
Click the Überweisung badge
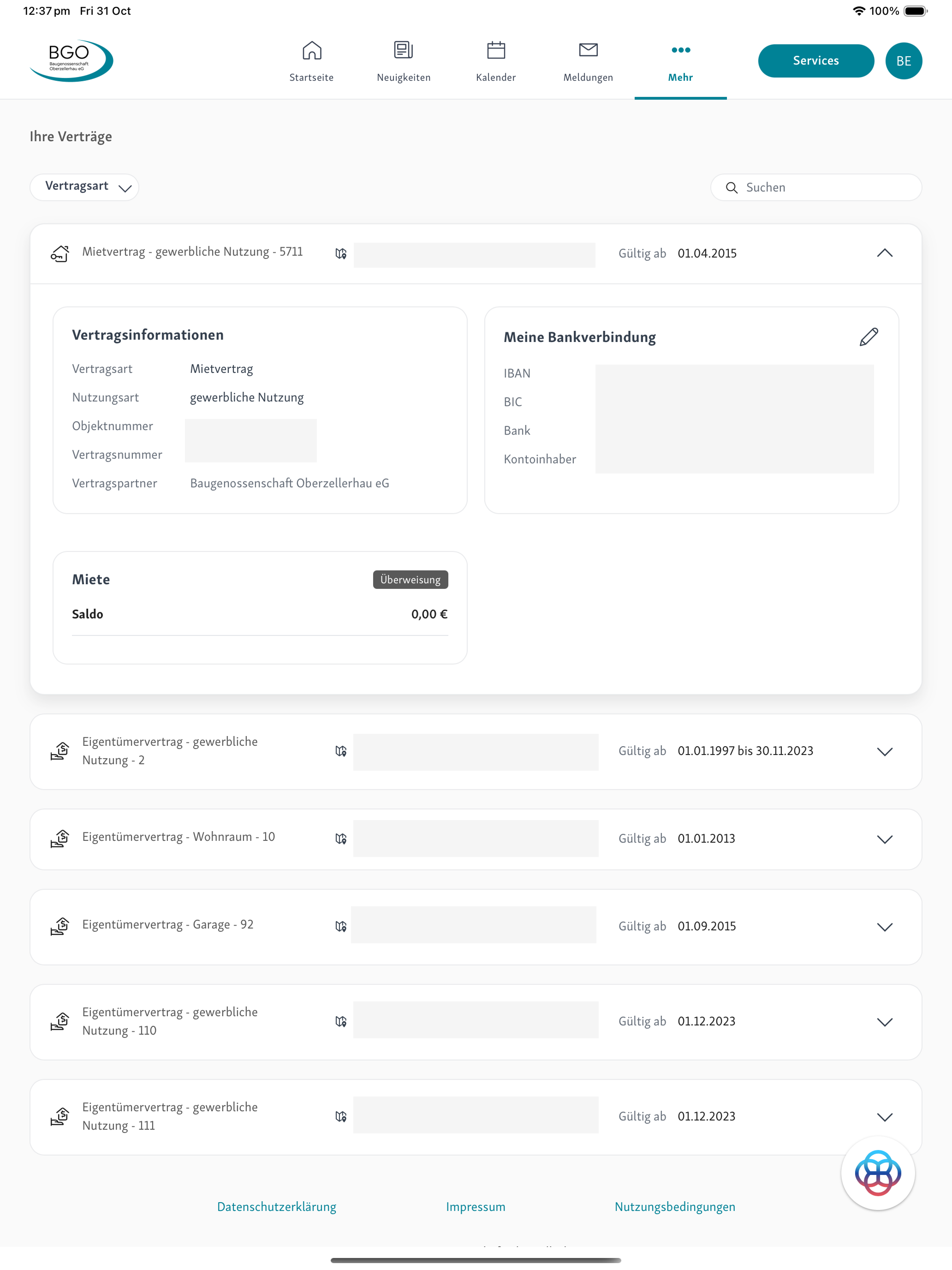click(x=411, y=580)
